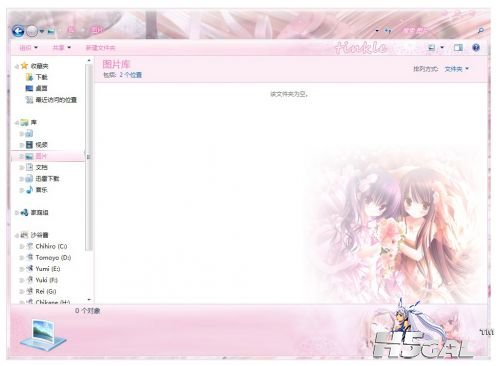Open the view options dropdown arrow
500x366 pixels.
(442, 48)
